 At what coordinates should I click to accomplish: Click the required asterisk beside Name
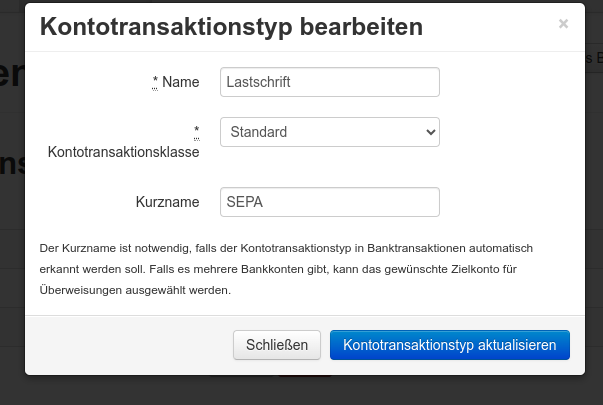[x=155, y=82]
